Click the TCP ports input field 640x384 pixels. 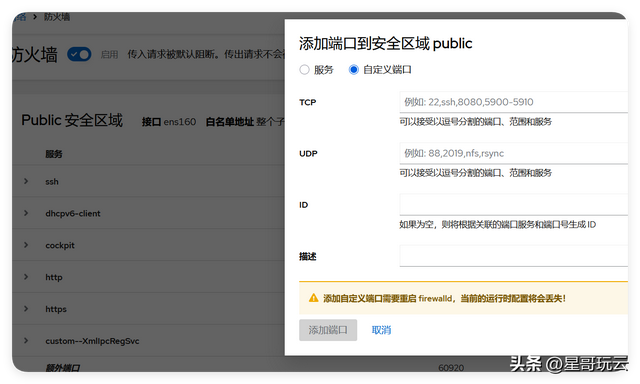click(513, 102)
